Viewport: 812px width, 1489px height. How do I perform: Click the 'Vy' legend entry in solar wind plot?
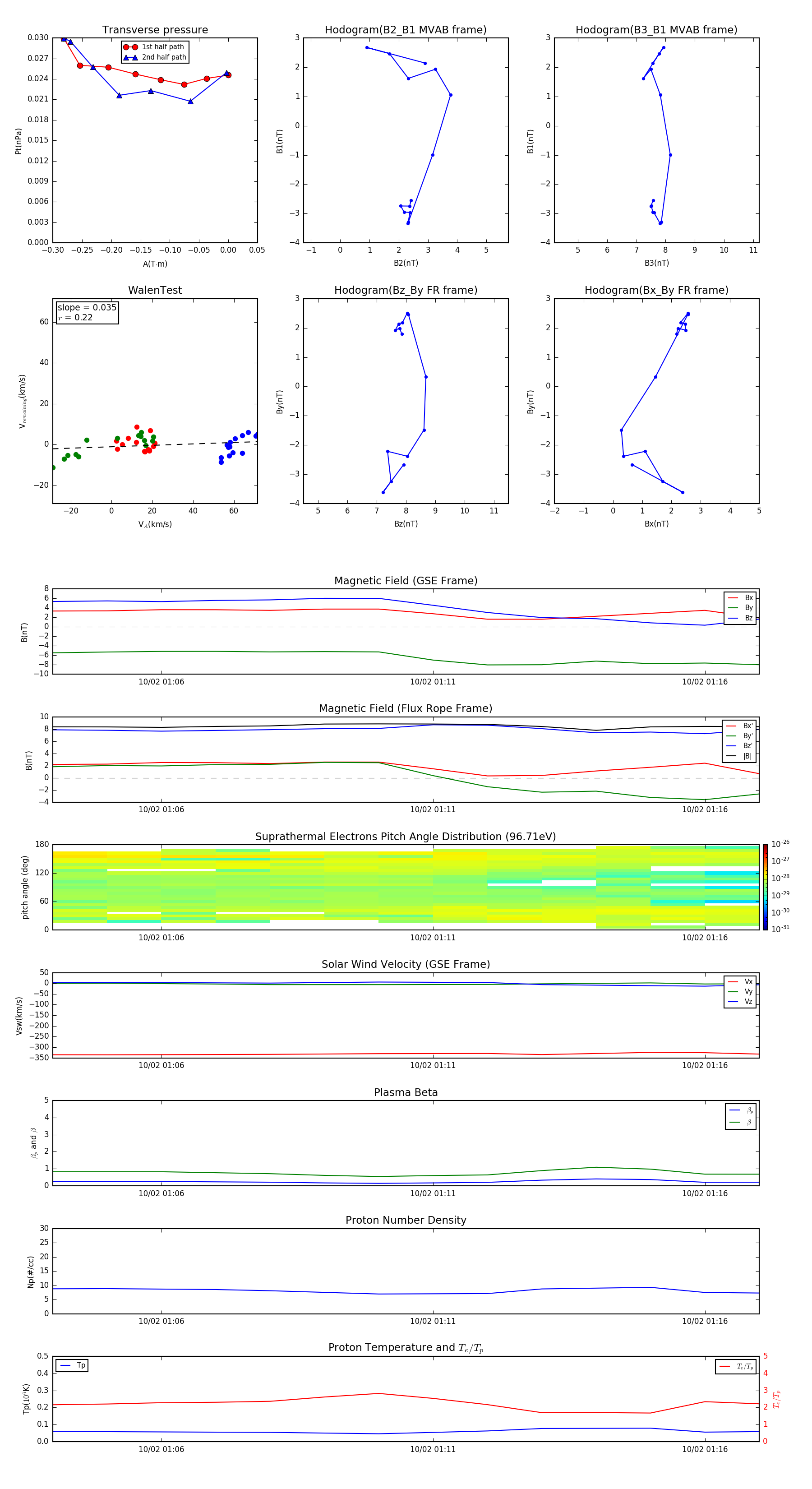pyautogui.click(x=741, y=991)
